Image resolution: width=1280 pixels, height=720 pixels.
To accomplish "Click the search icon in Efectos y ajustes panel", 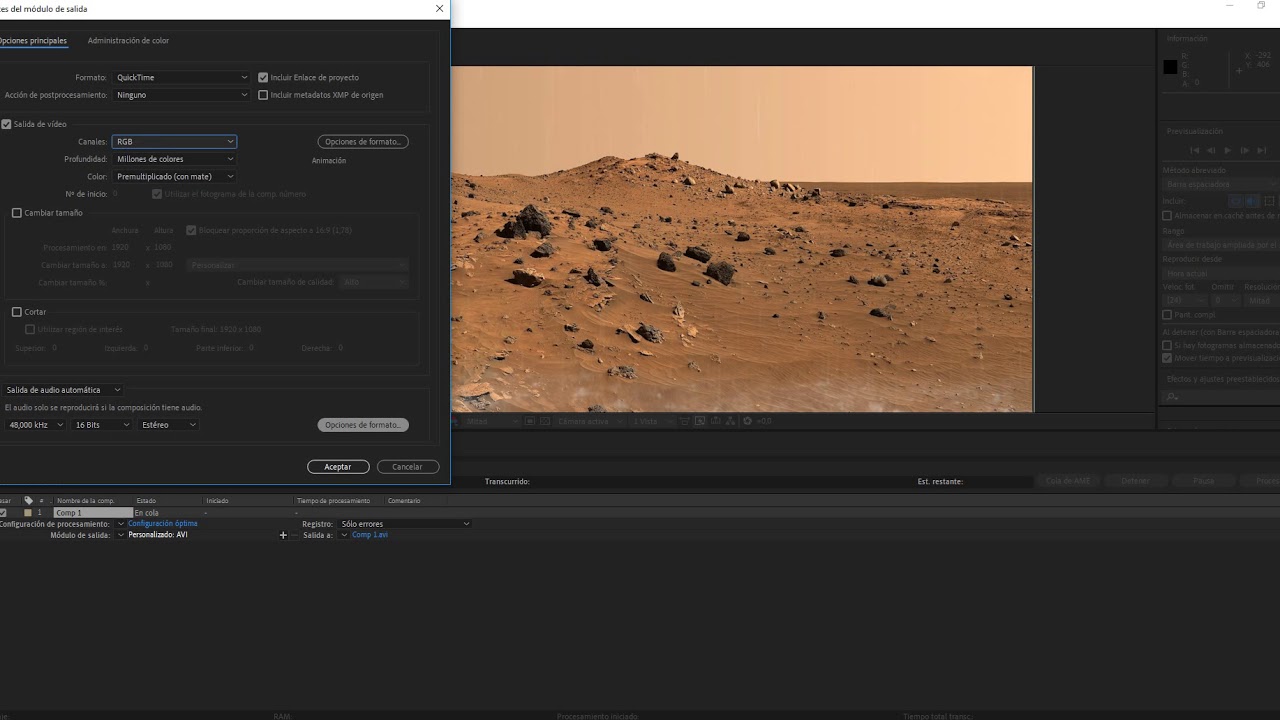I will (x=1173, y=397).
